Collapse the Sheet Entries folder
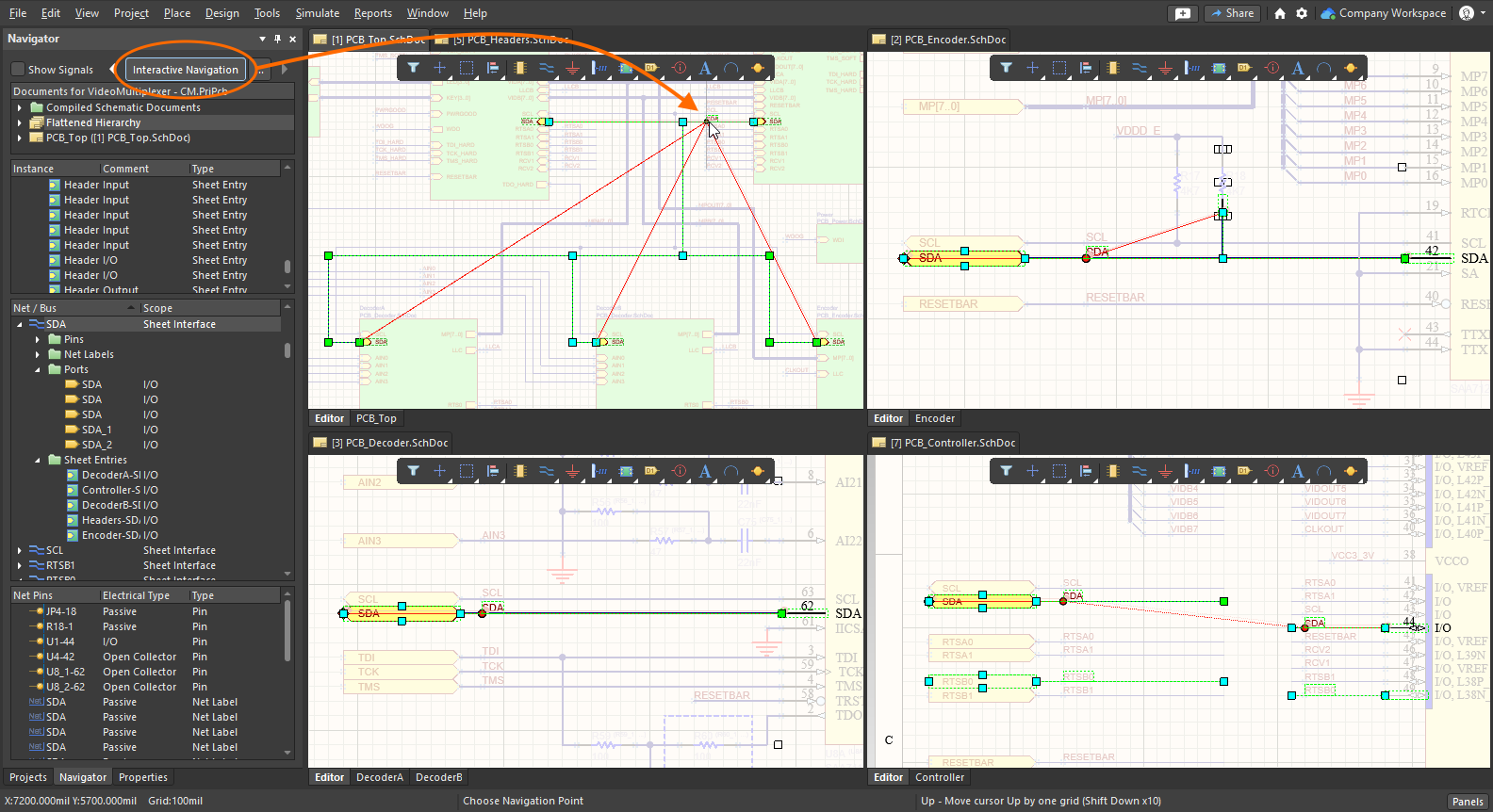The height and width of the screenshot is (812, 1493). [x=38, y=460]
